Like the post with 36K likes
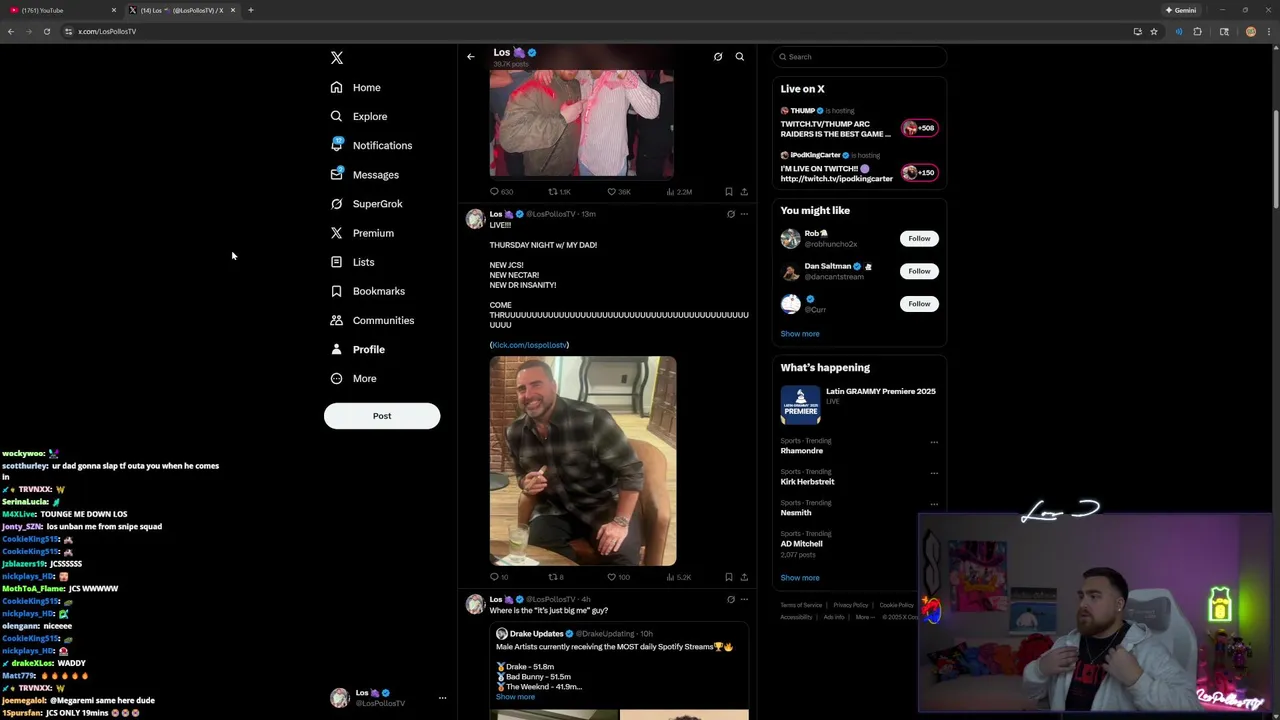The width and height of the screenshot is (1280, 720). pyautogui.click(x=611, y=191)
